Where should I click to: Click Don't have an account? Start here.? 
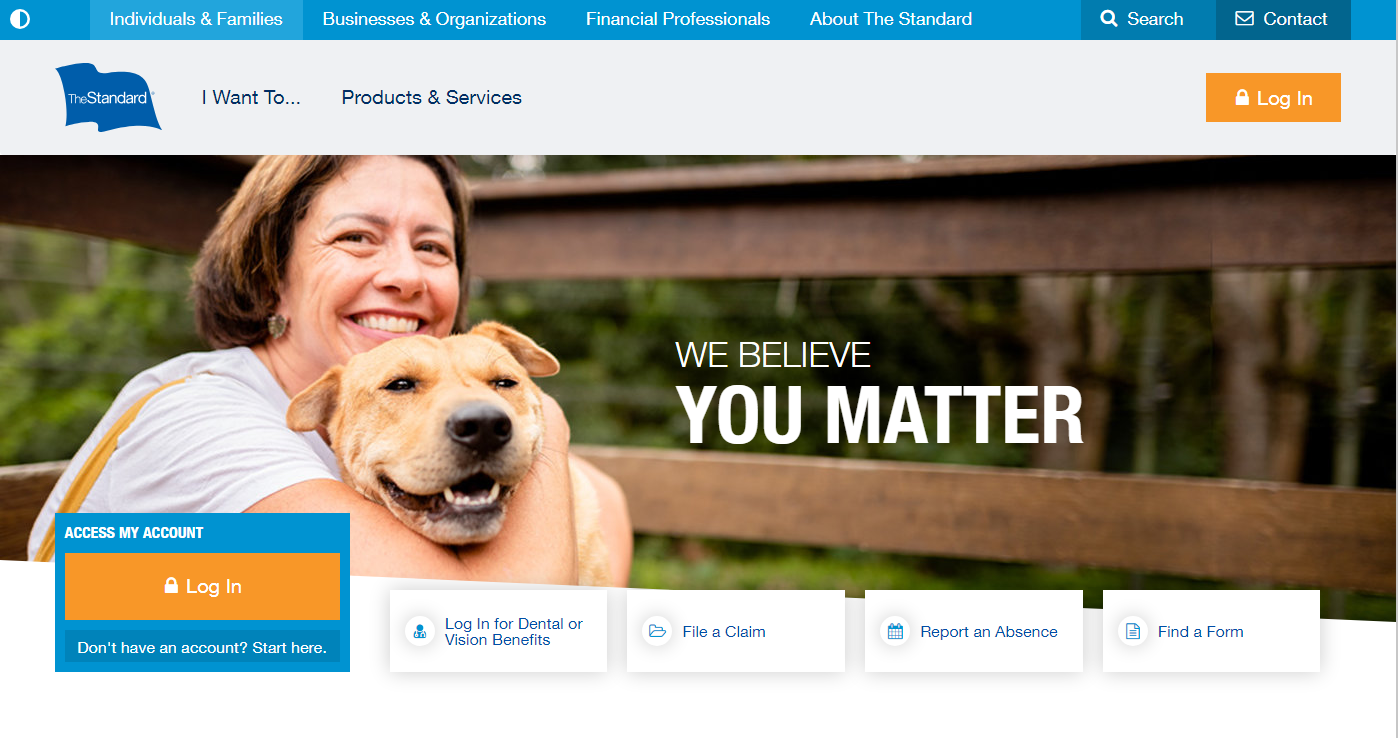tap(202, 647)
